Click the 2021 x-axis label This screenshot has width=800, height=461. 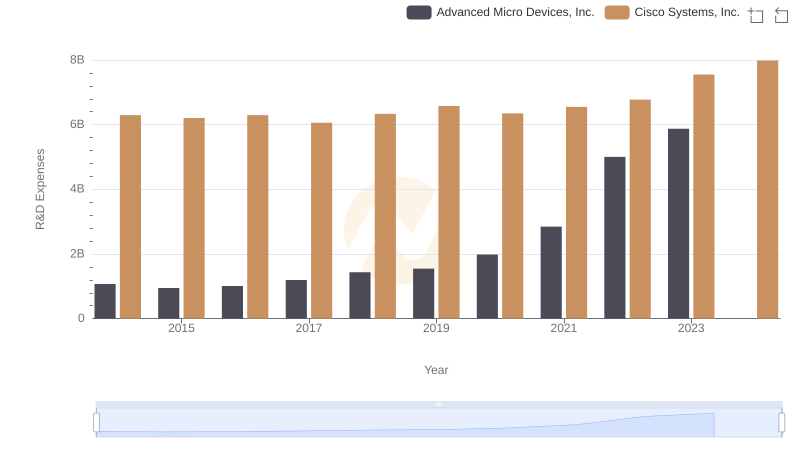coord(564,328)
